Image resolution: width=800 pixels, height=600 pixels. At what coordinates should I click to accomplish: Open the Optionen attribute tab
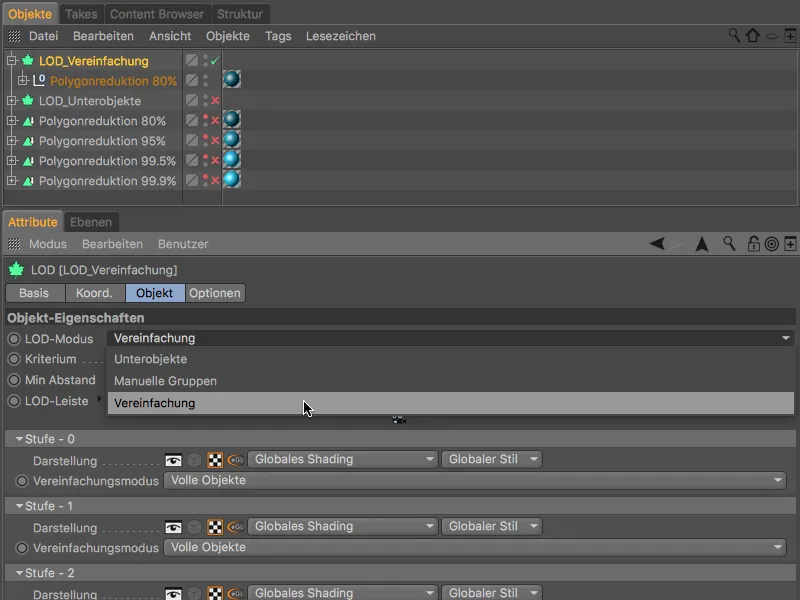(x=215, y=293)
